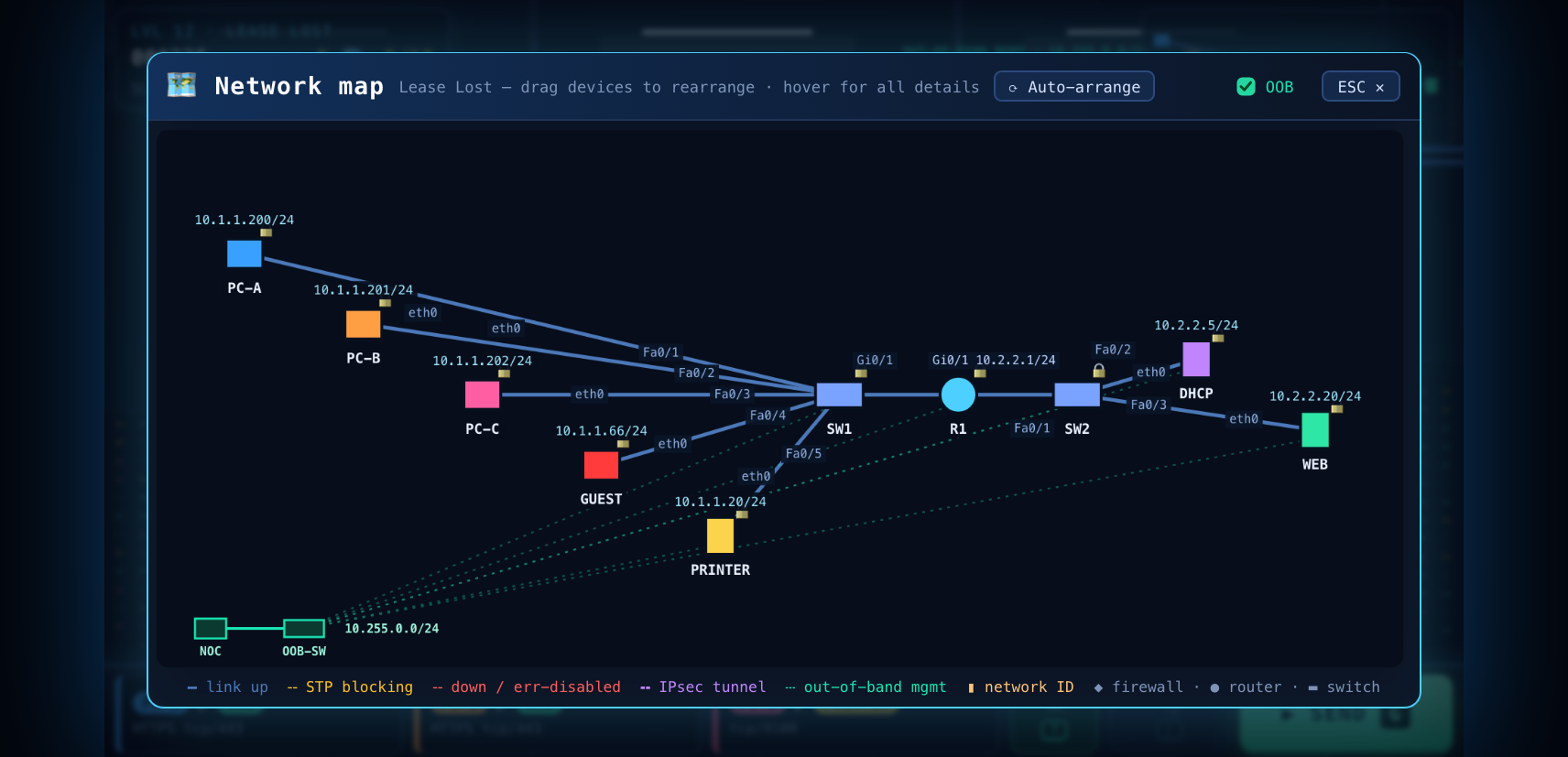Close the map with ESC button
Image resolution: width=1568 pixels, height=757 pixels.
1361,87
